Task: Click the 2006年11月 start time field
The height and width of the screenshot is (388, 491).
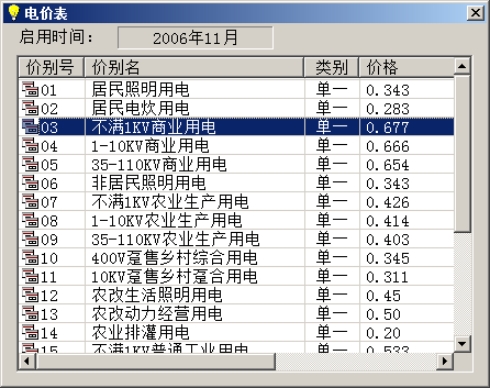Action: (x=195, y=38)
